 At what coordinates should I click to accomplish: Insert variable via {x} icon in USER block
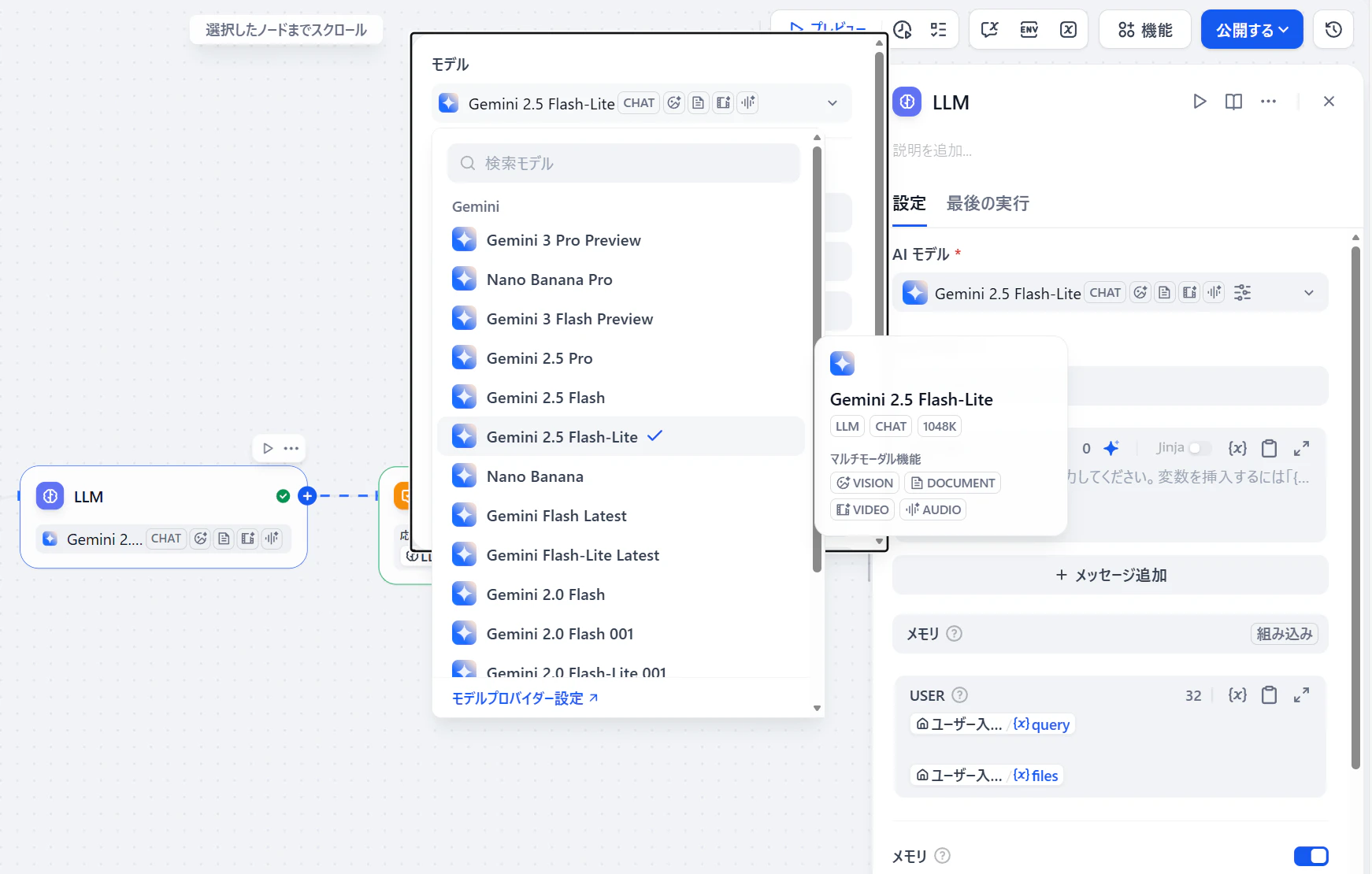click(1237, 694)
